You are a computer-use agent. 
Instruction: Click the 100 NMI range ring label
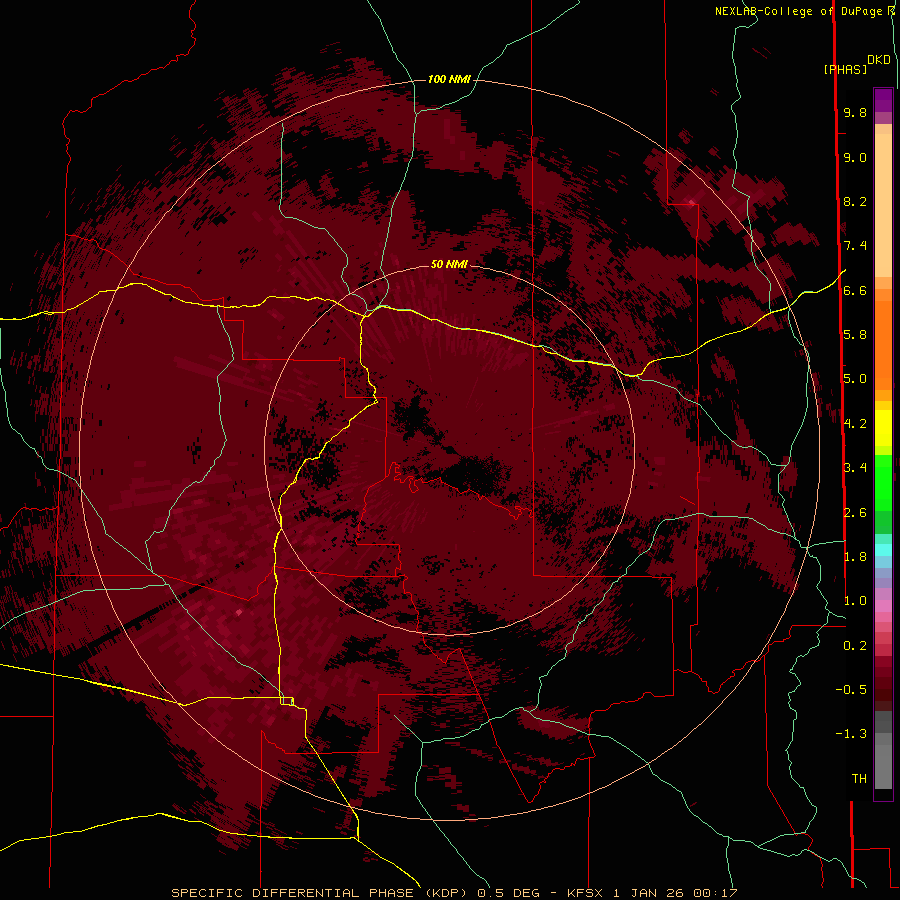(449, 79)
